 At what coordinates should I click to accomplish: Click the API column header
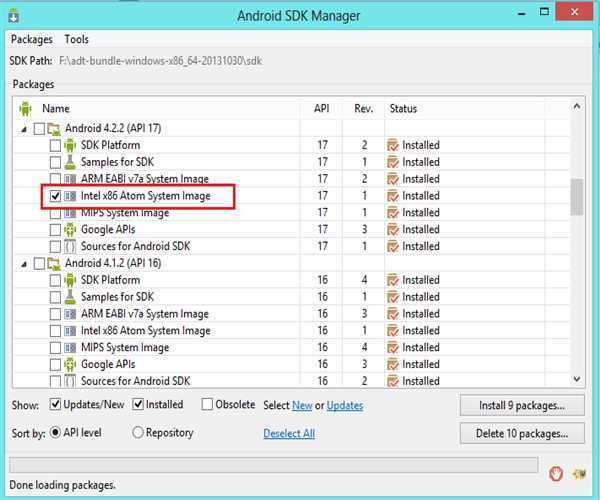[x=321, y=109]
